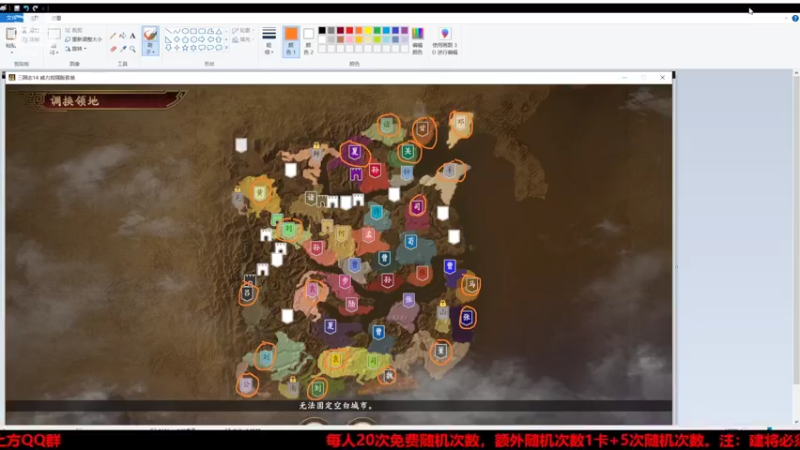Click the Crop button
Screen dimensions: 800x450
point(74,31)
